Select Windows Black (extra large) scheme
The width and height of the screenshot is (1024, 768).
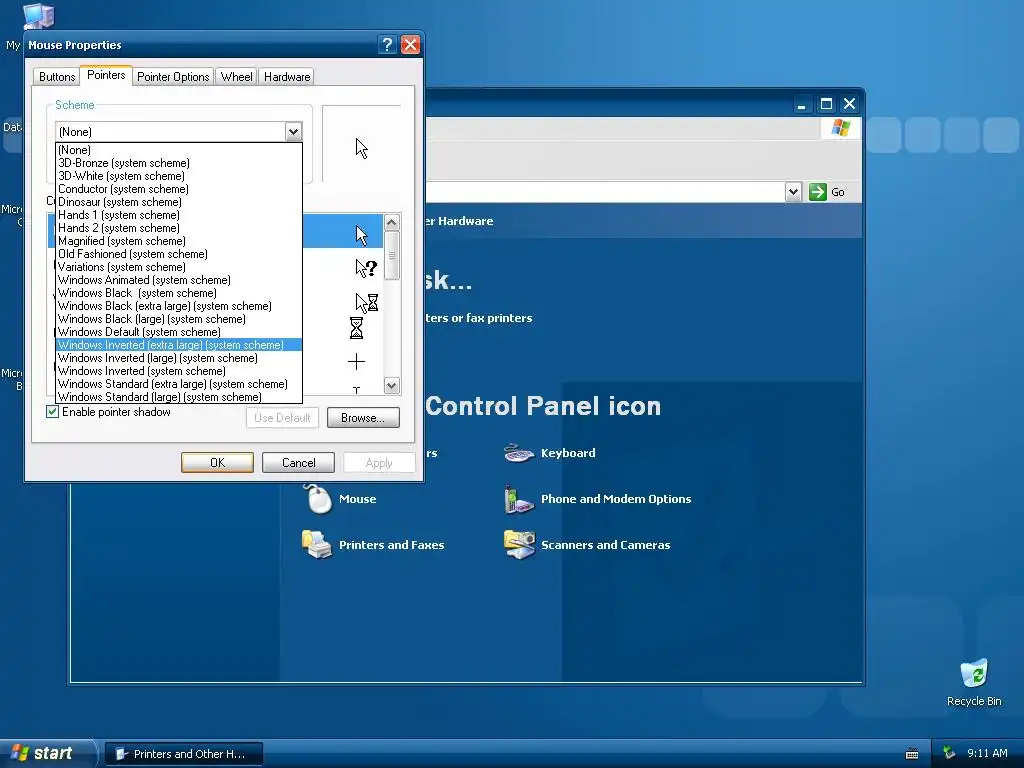179,306
